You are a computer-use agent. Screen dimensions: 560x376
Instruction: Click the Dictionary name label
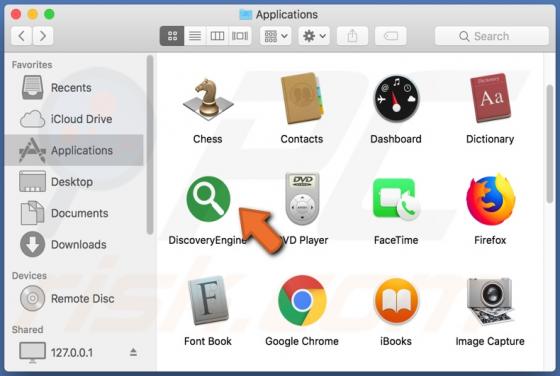(490, 139)
